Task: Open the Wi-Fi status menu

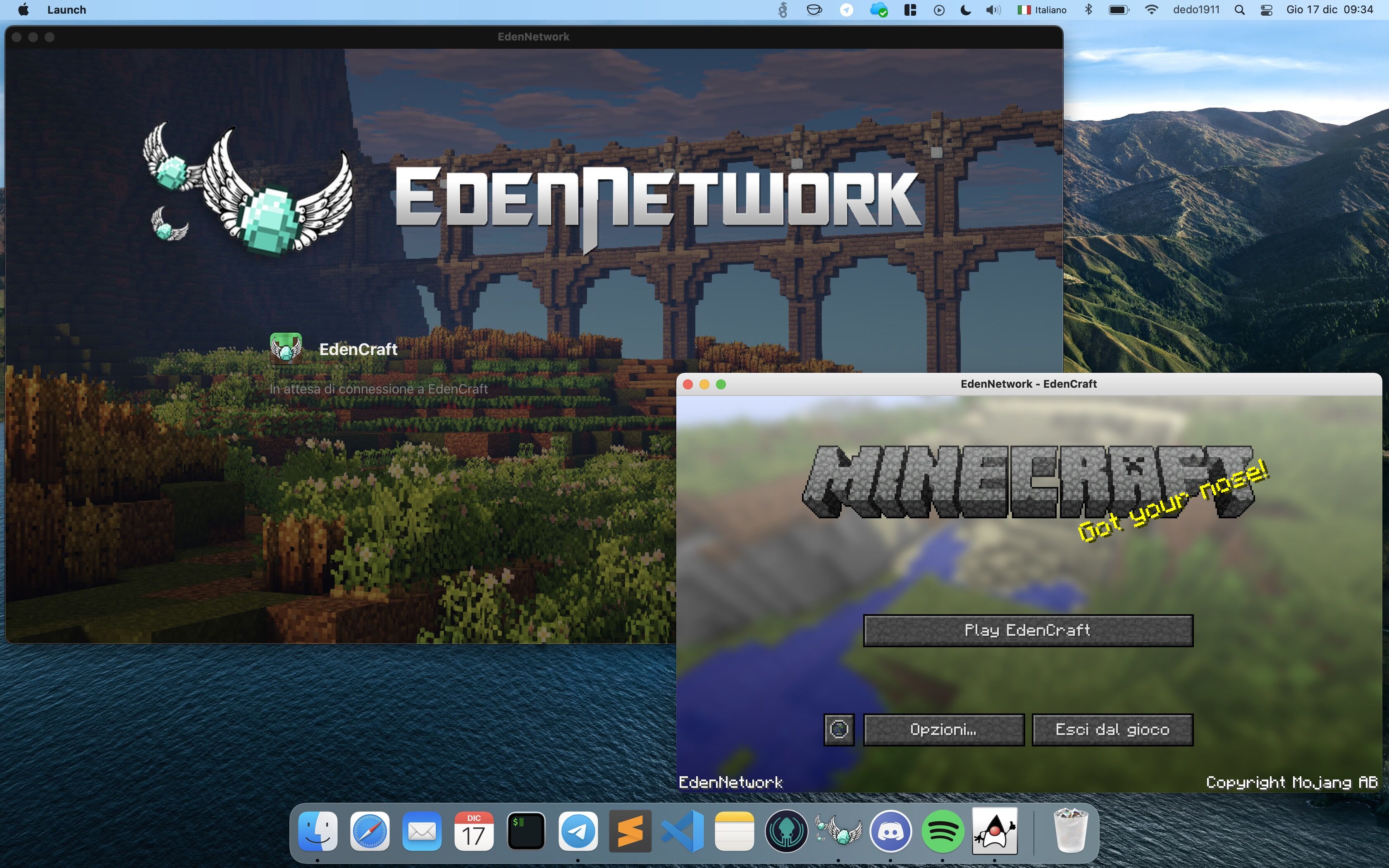Action: [x=1151, y=10]
